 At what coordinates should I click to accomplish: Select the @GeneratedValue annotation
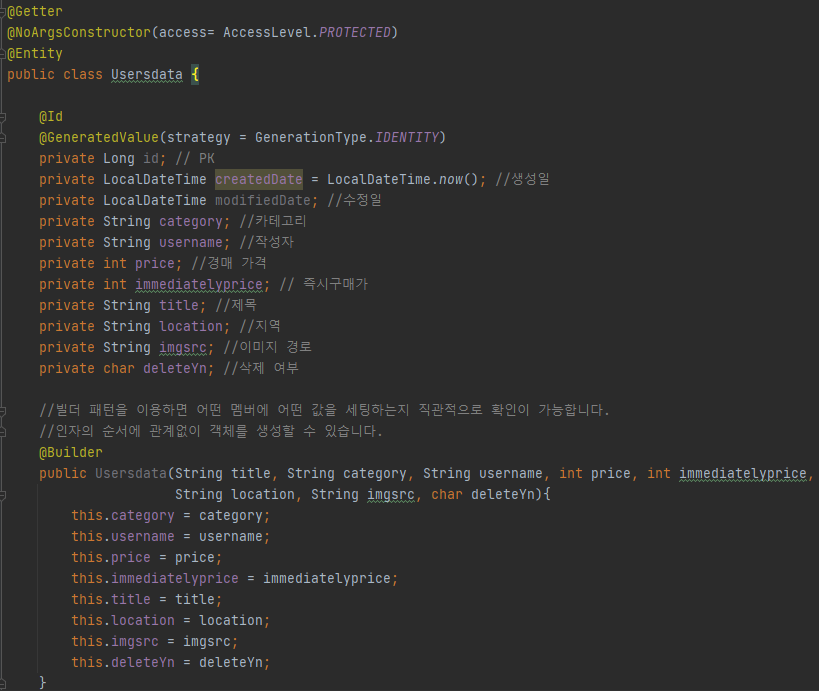coord(99,137)
